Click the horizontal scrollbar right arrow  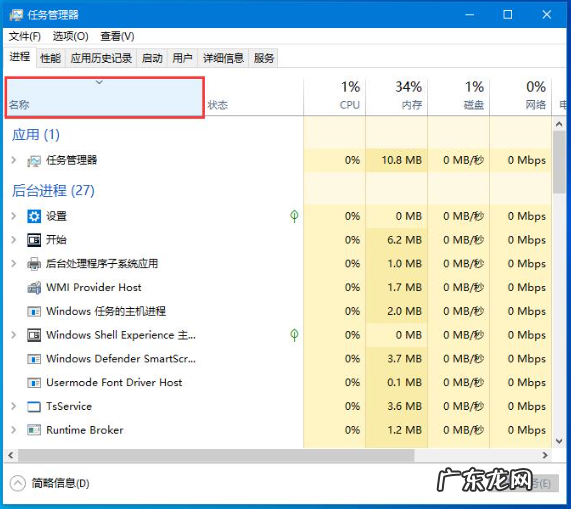(545, 455)
